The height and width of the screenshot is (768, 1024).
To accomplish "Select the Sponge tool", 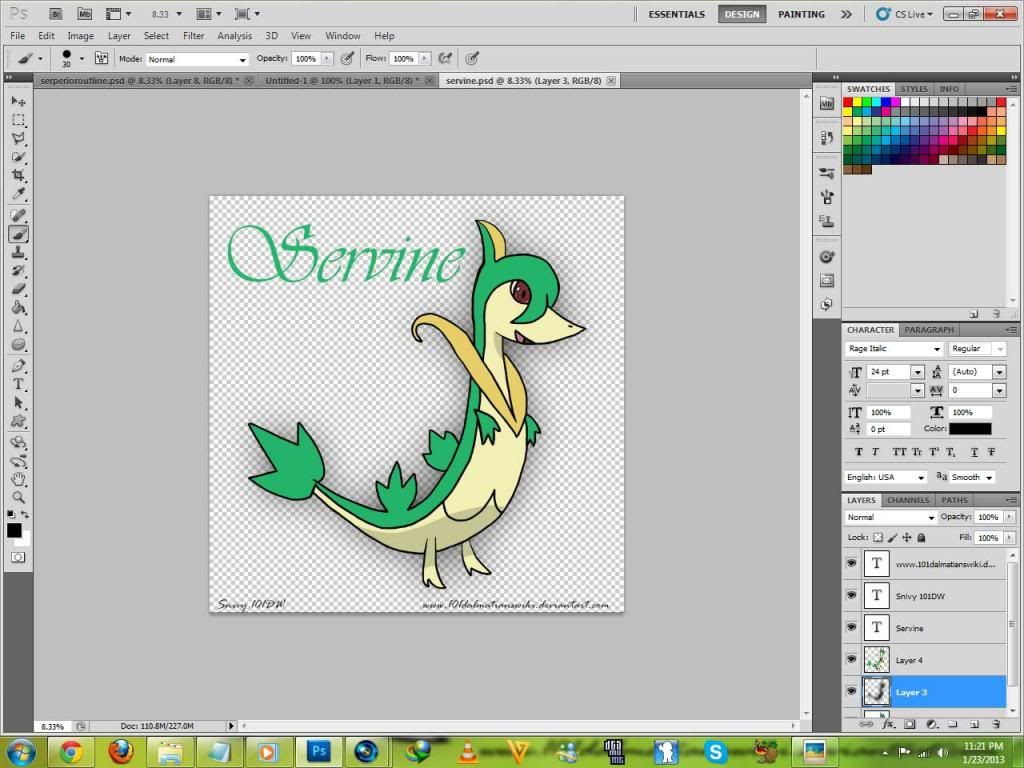I will click(x=18, y=344).
